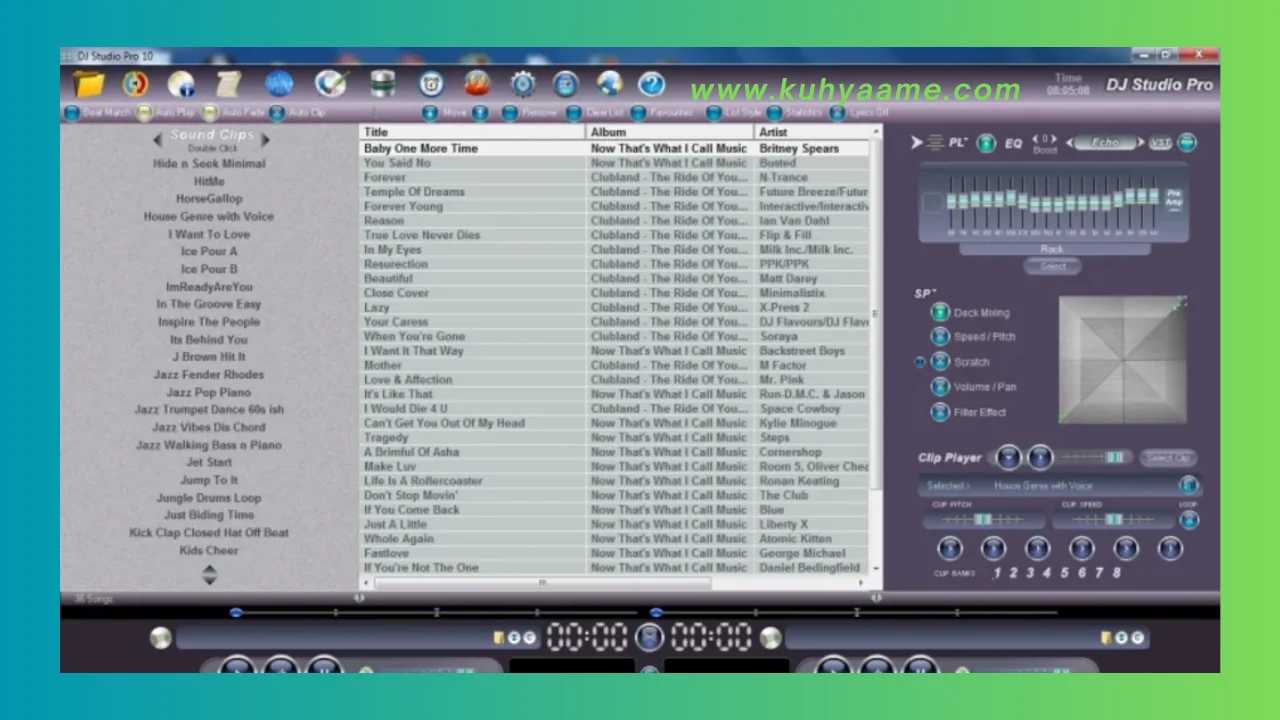Click the blue monitor display toolbar icon
This screenshot has width=1280, height=720.
pyautogui.click(x=566, y=83)
